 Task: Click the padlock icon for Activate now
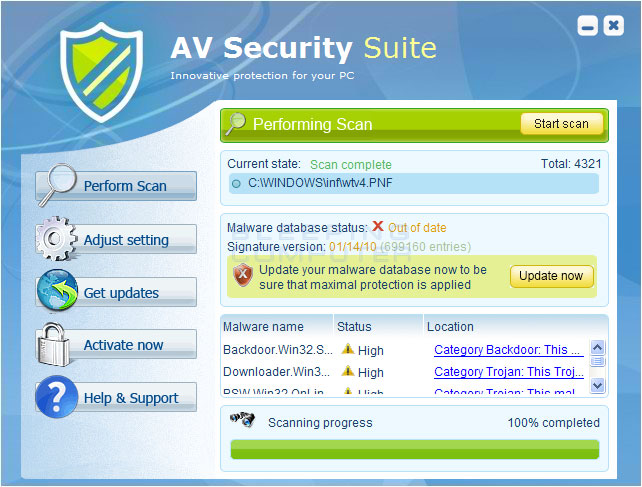tap(52, 344)
